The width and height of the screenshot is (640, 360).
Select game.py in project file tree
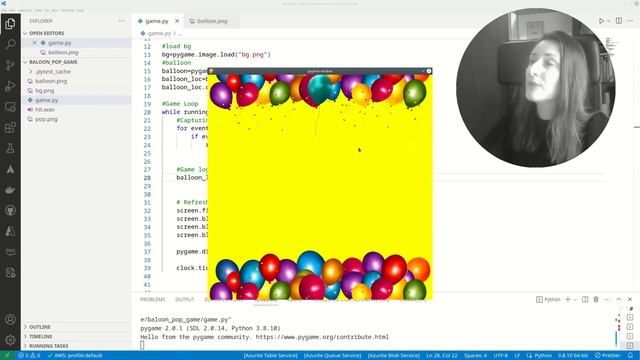pos(47,100)
